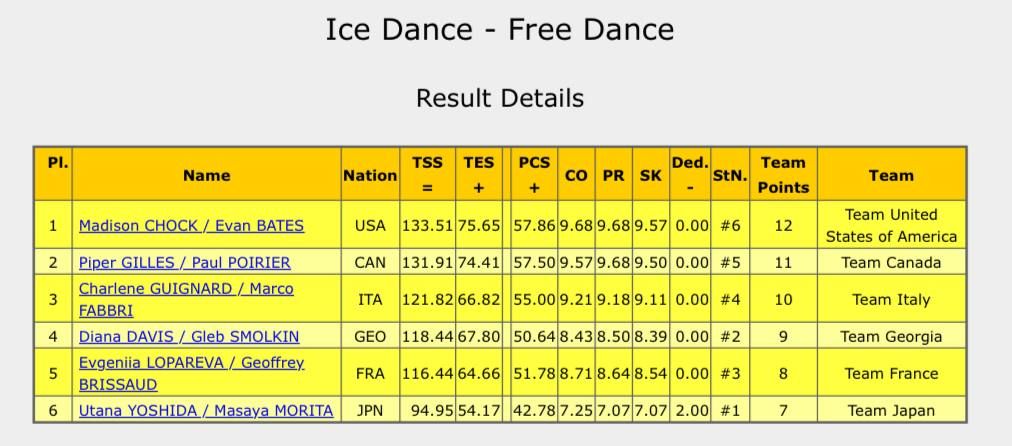Click the TES column header
The width and height of the screenshot is (1012, 446).
point(479,175)
